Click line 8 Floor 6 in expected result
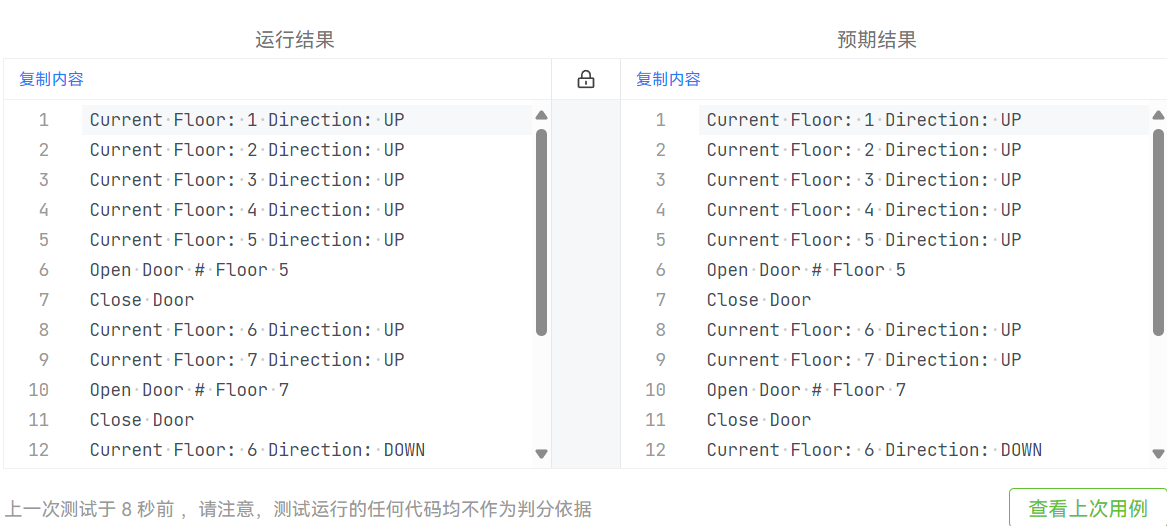This screenshot has height=526, width=1167. pyautogui.click(x=862, y=330)
